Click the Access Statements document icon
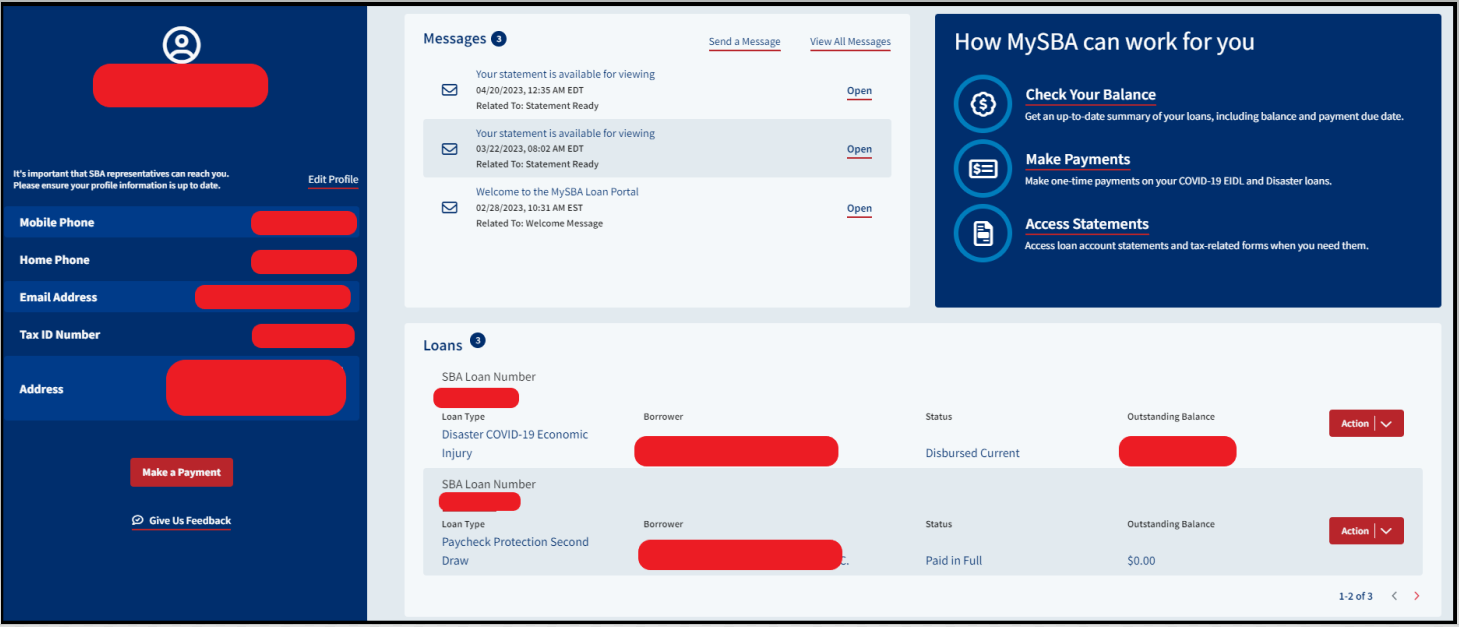The width and height of the screenshot is (1459, 627). tap(983, 234)
